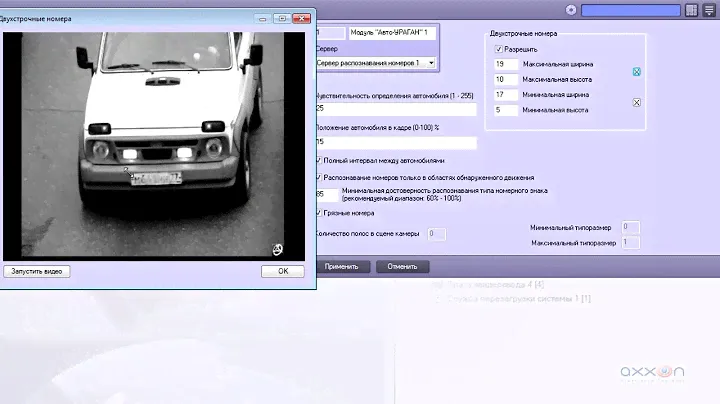Click the gray X icon beside minimum width
Image resolution: width=720 pixels, height=404 pixels.
point(636,102)
